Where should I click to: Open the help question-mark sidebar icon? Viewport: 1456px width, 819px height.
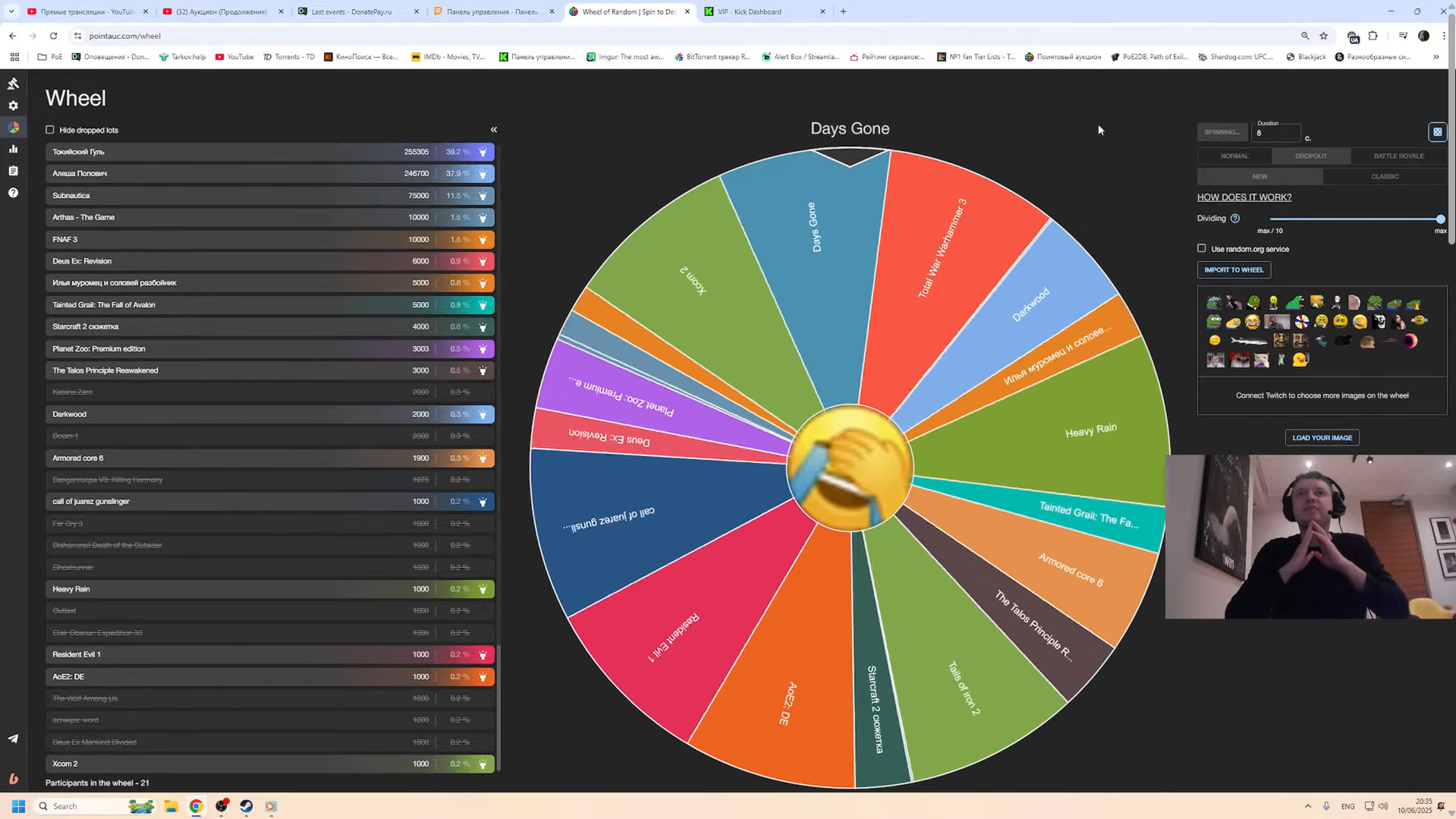[x=13, y=193]
